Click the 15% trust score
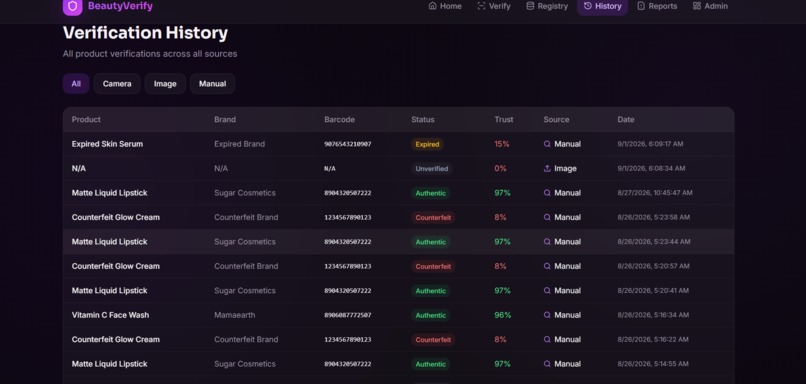Screen dimensions: 806x384 (x=502, y=144)
